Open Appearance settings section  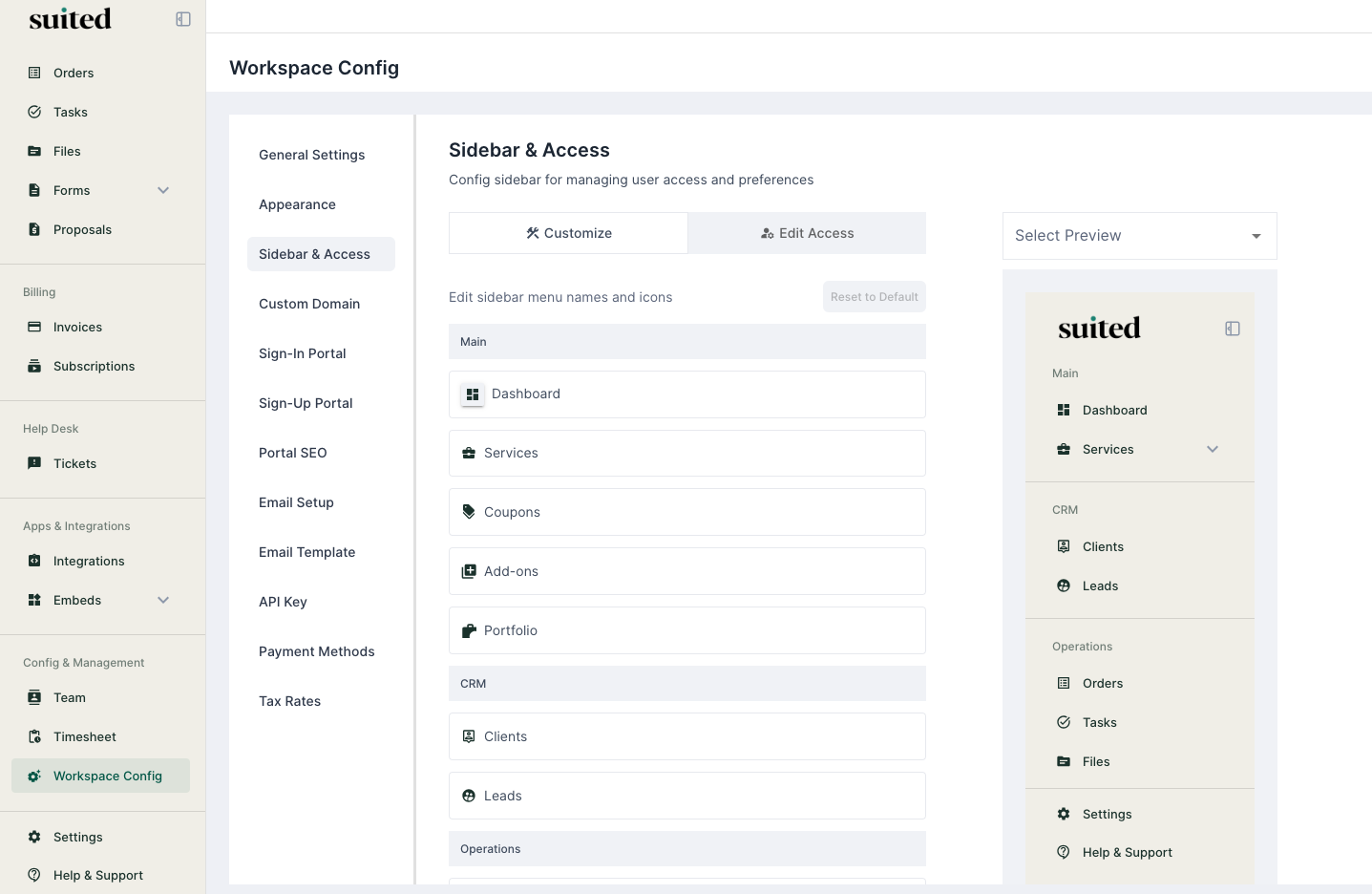pos(297,204)
